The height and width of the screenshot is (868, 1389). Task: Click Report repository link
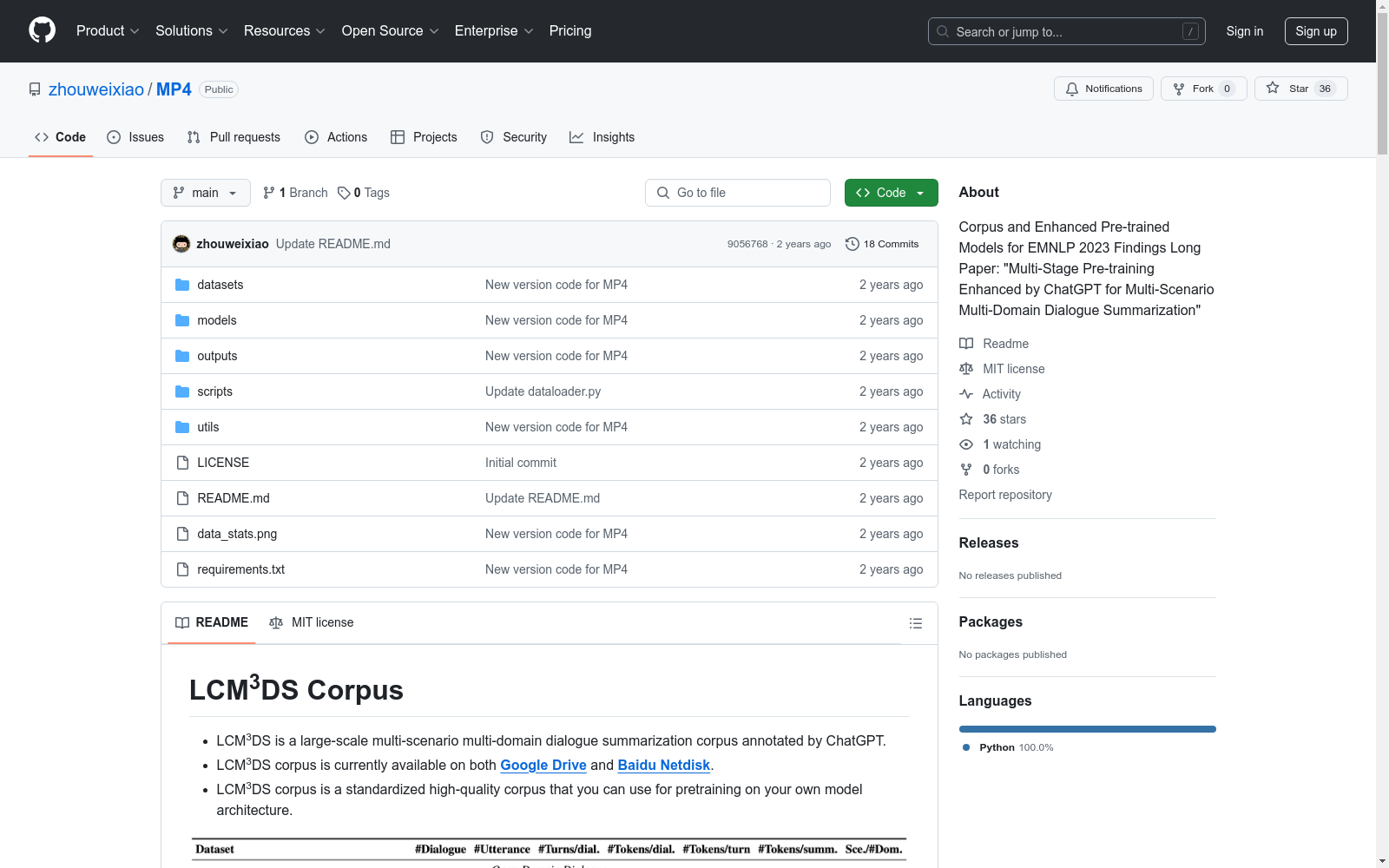point(1005,495)
